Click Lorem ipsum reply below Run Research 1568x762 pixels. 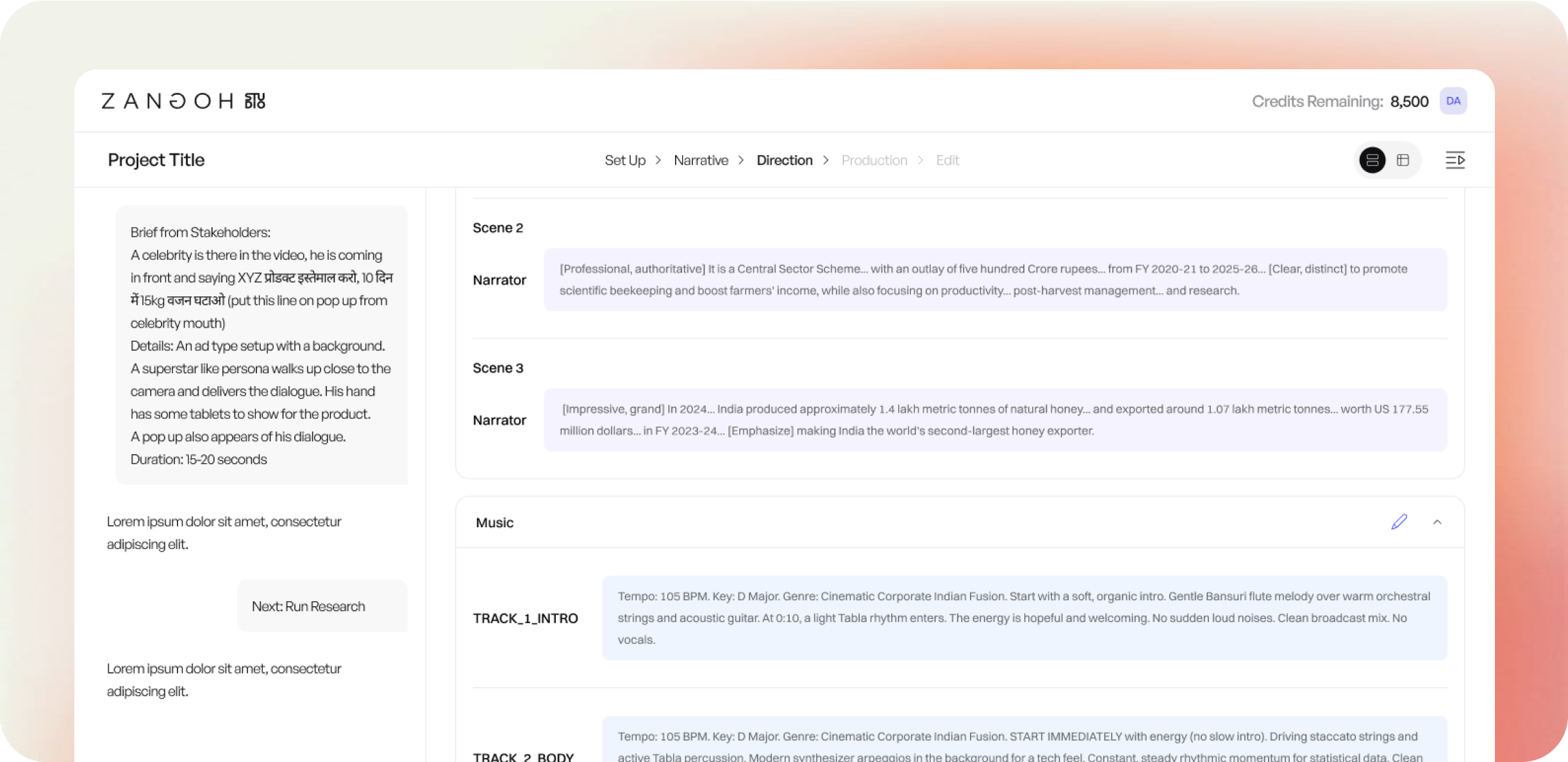[224, 679]
